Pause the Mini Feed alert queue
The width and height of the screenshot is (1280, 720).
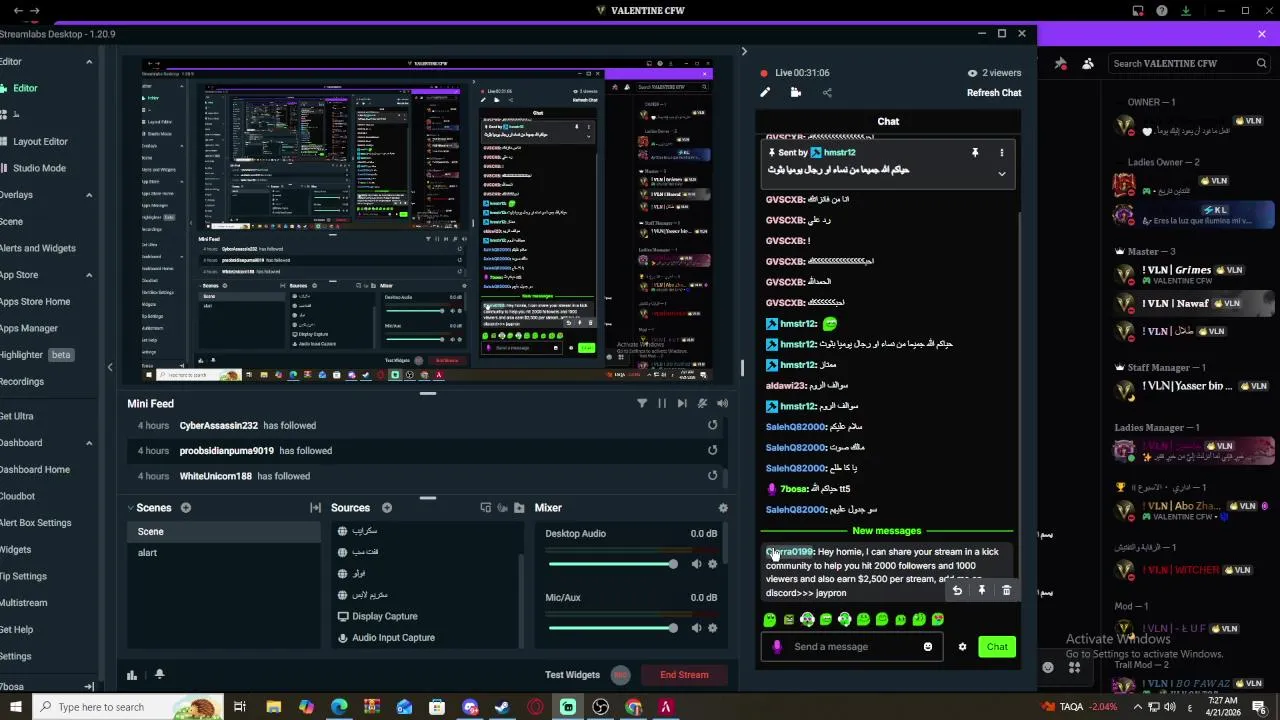[x=662, y=403]
